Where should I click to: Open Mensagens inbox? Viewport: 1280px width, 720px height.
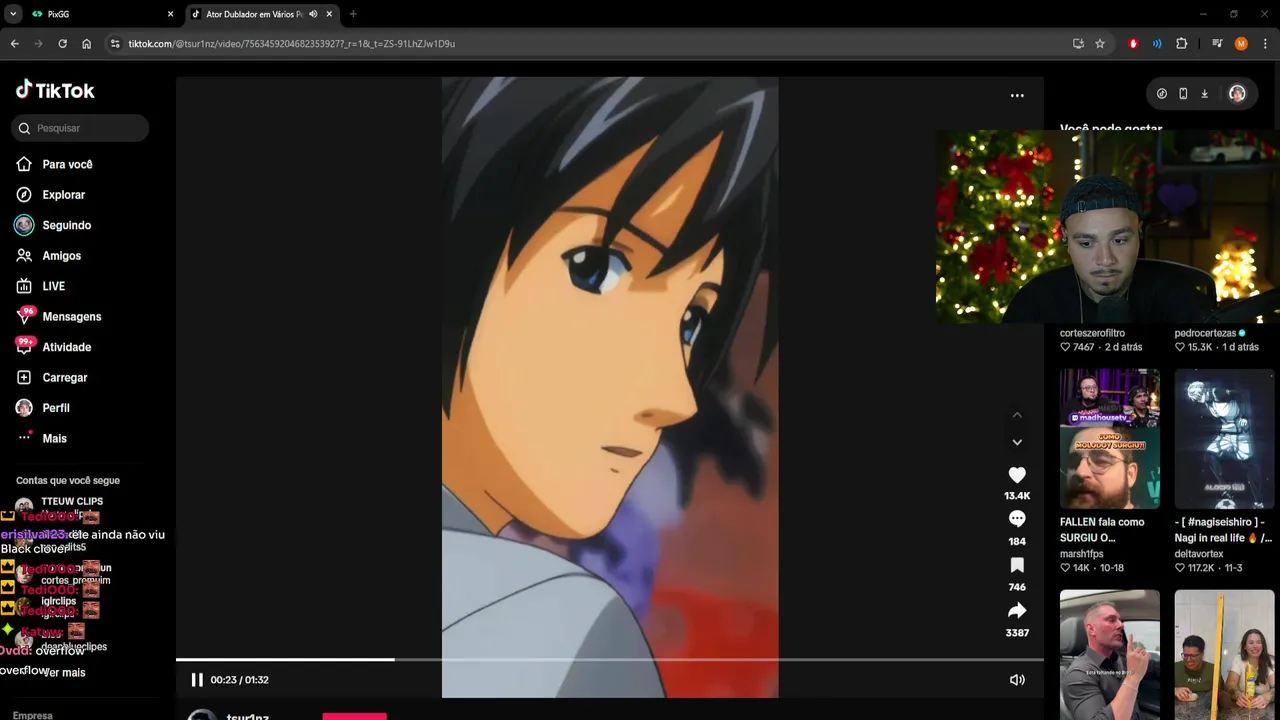click(x=58, y=317)
